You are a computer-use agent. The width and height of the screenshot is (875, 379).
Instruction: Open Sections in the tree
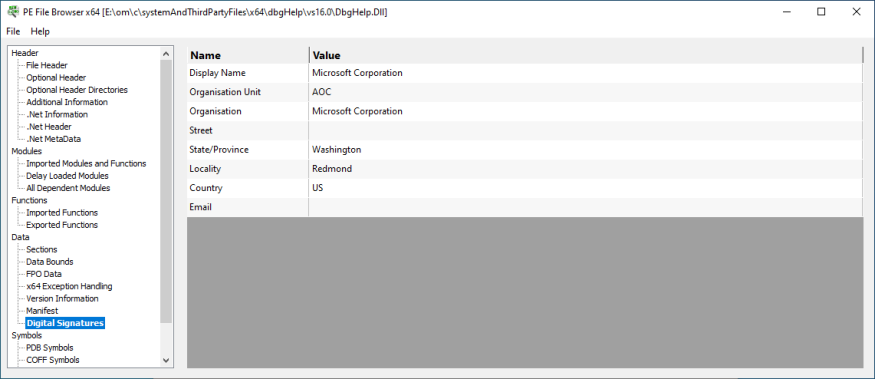[42, 250]
